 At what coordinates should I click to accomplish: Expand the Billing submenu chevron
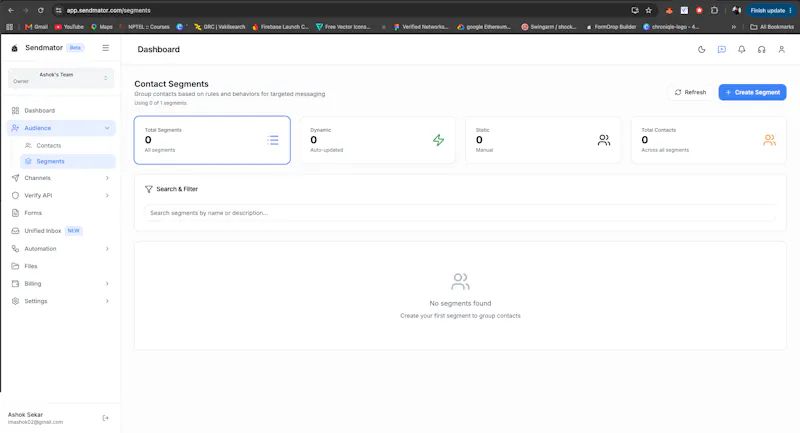pyautogui.click(x=107, y=284)
